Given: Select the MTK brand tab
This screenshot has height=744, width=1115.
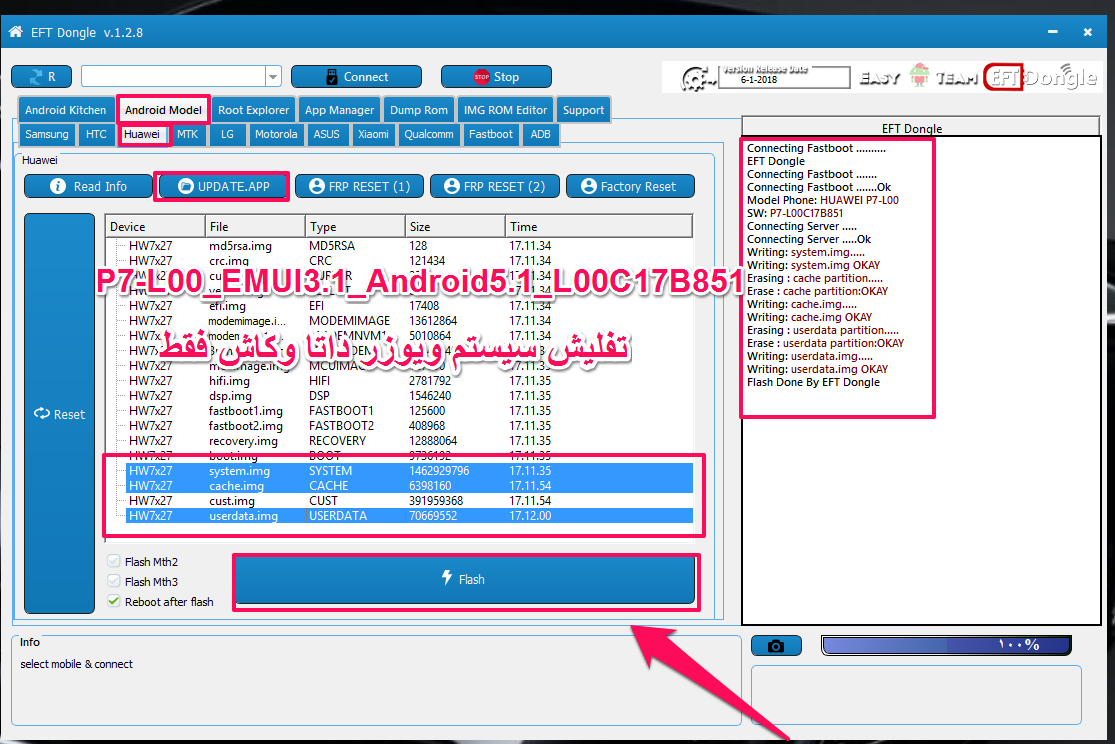Looking at the screenshot, I should [188, 134].
